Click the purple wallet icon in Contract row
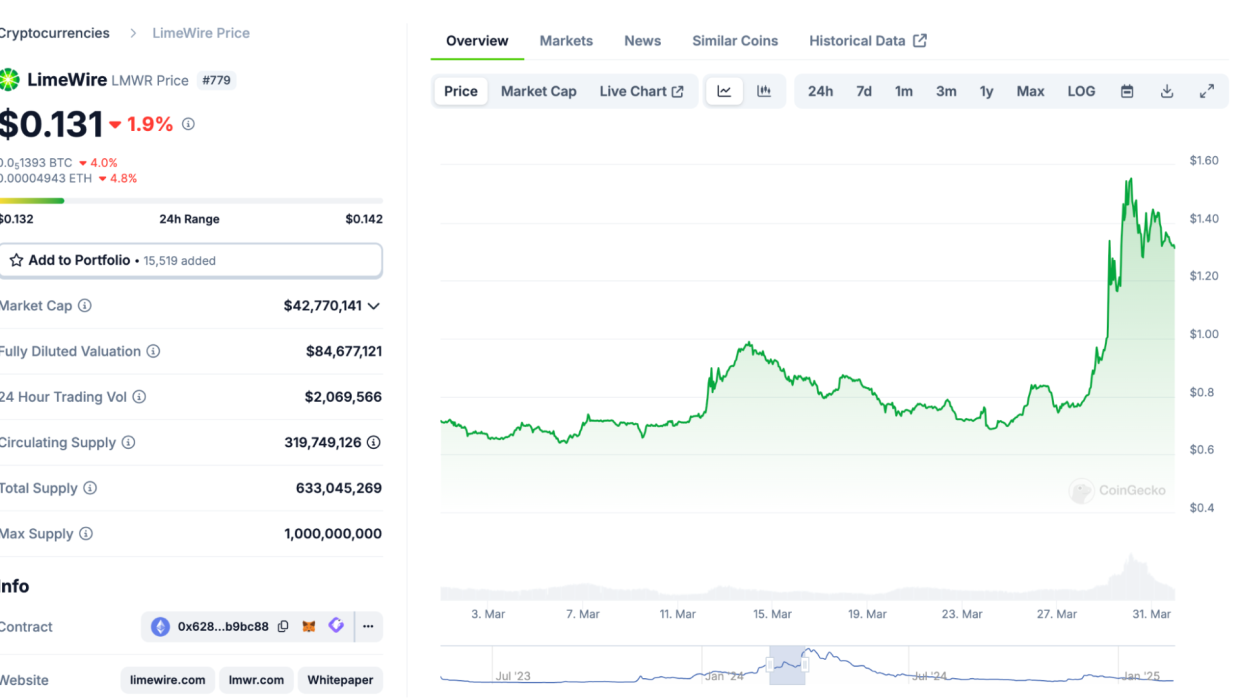The height and width of the screenshot is (698, 1240). pos(336,626)
